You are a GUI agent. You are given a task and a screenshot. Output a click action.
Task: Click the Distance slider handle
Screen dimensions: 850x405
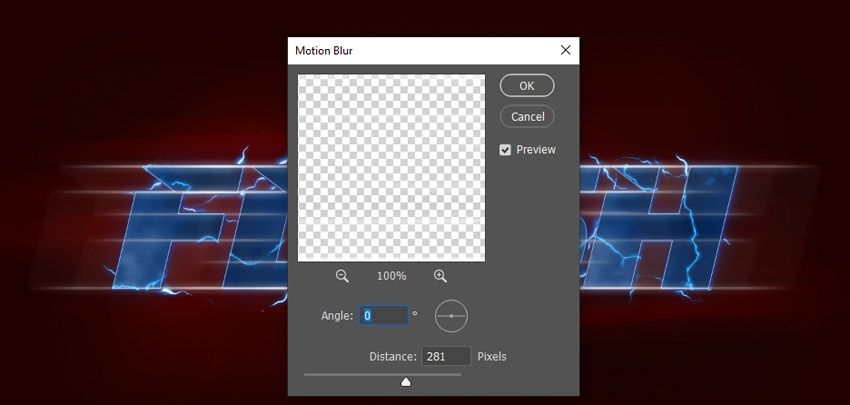405,382
